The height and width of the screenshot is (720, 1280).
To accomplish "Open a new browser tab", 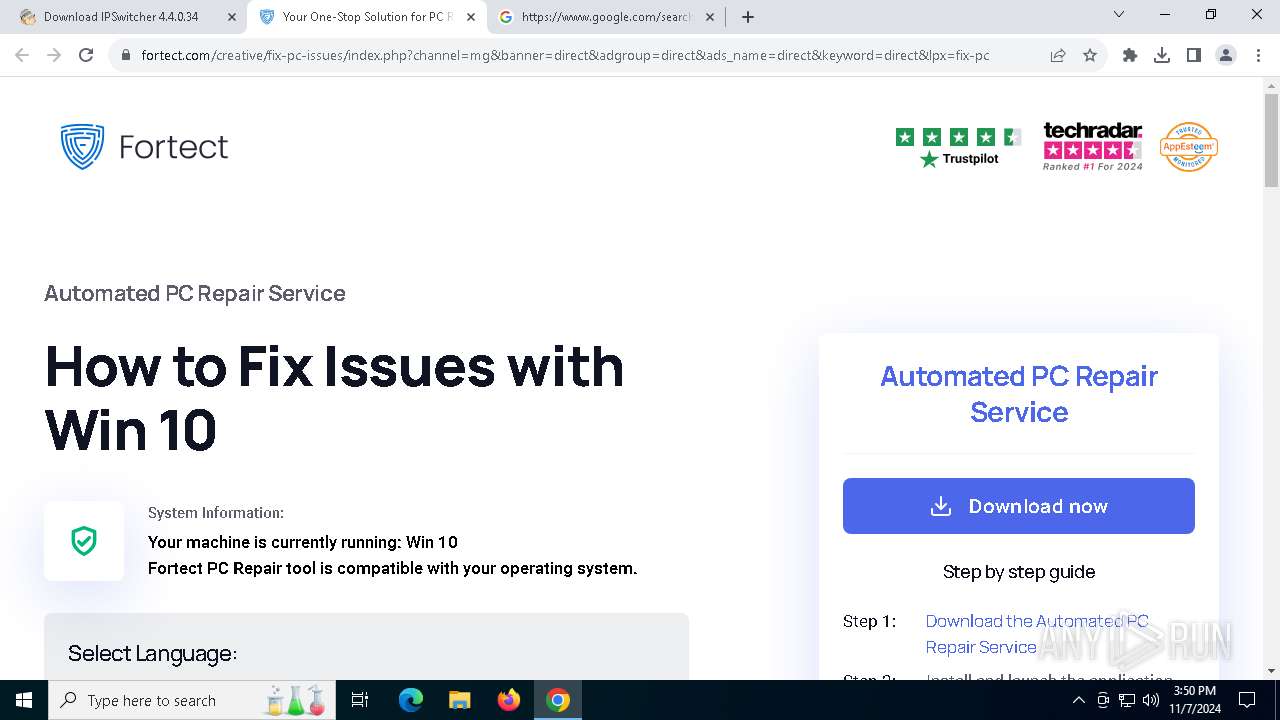I will pos(748,17).
